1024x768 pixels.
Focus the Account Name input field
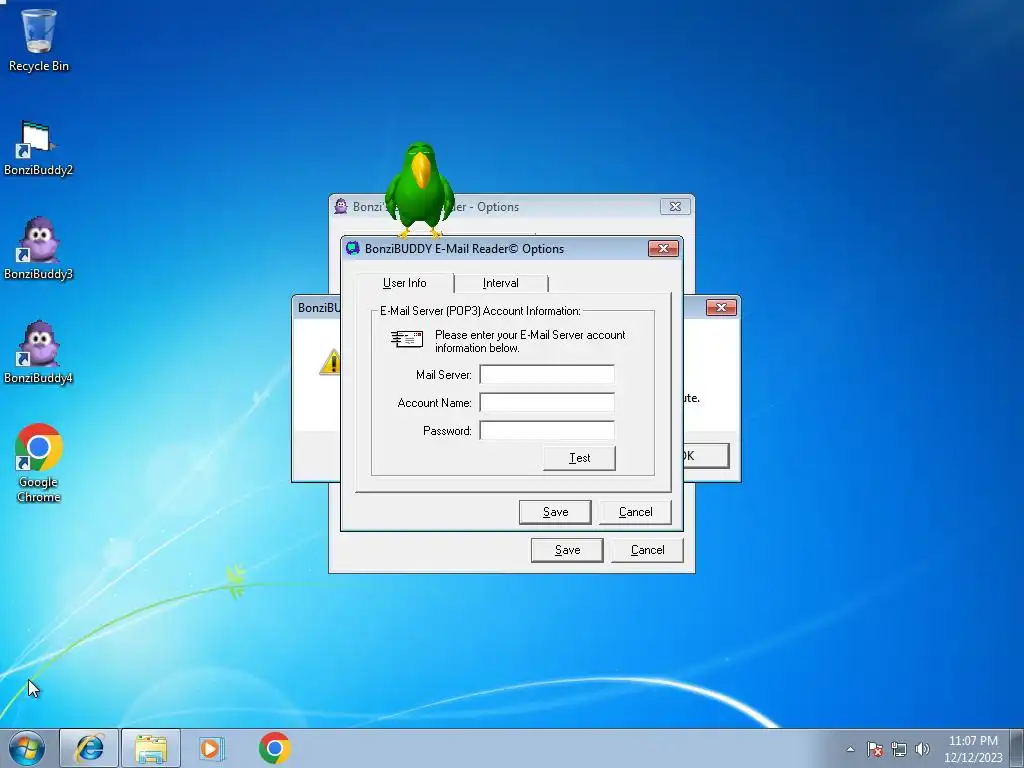[547, 402]
